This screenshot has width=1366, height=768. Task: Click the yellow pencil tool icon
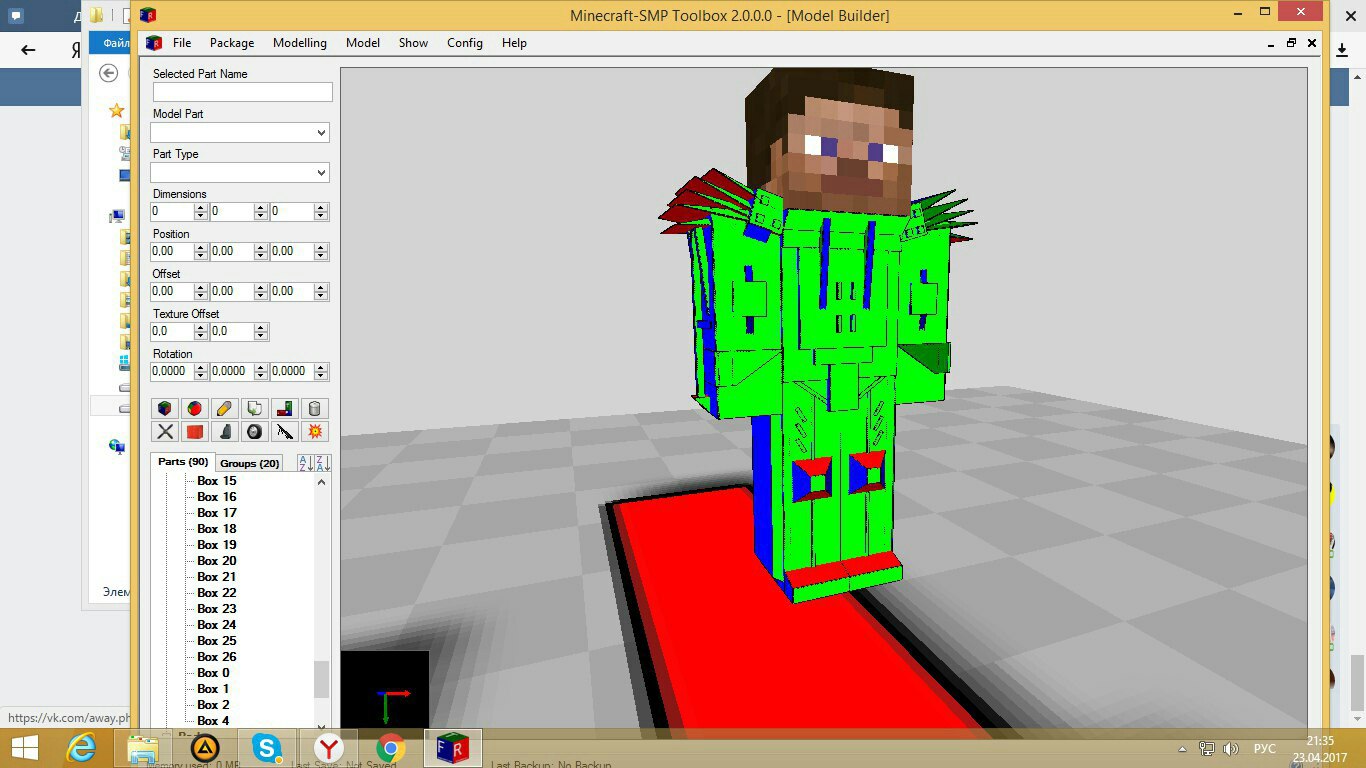(x=225, y=408)
